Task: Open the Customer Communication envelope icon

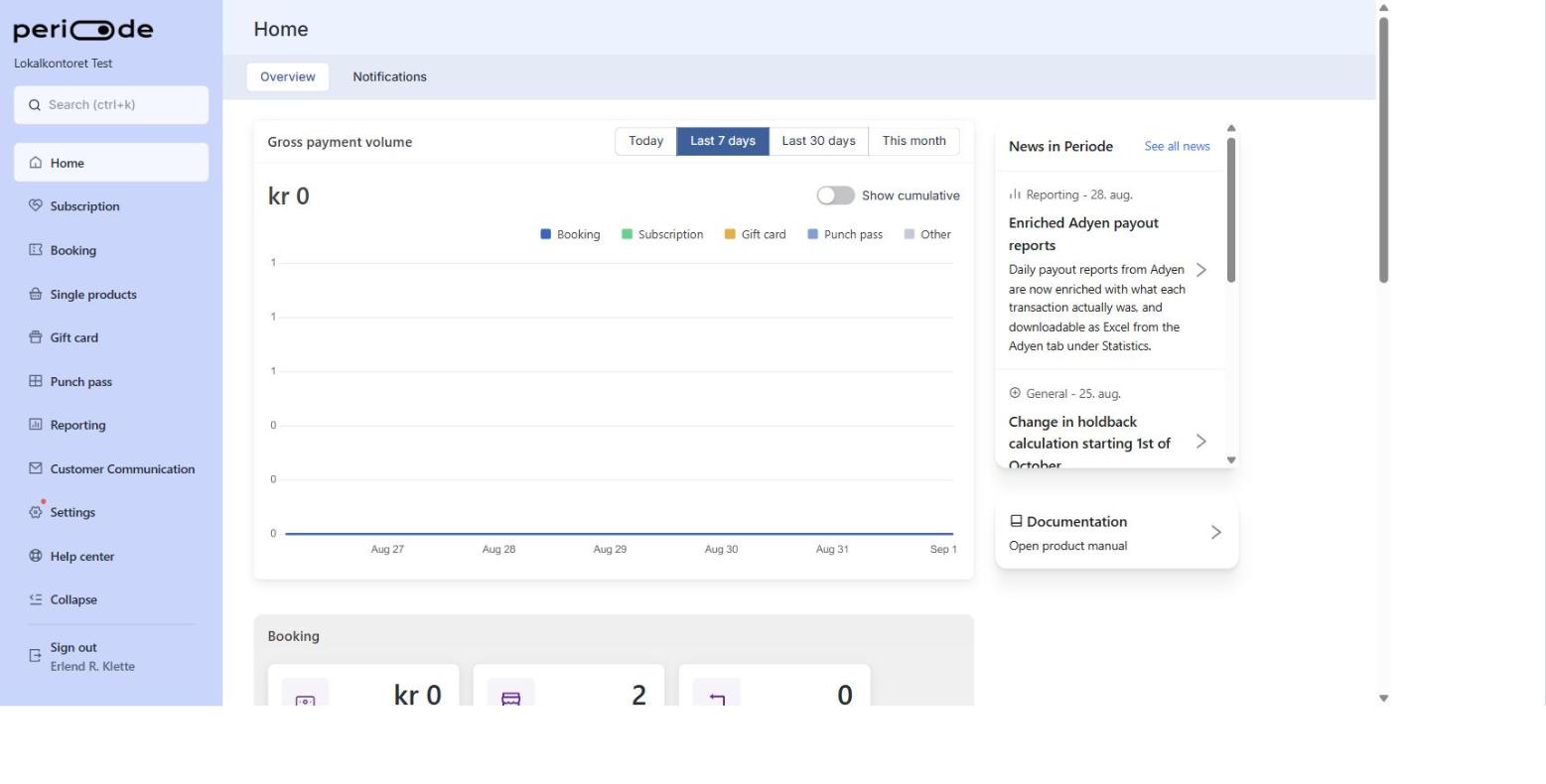Action: pos(36,468)
